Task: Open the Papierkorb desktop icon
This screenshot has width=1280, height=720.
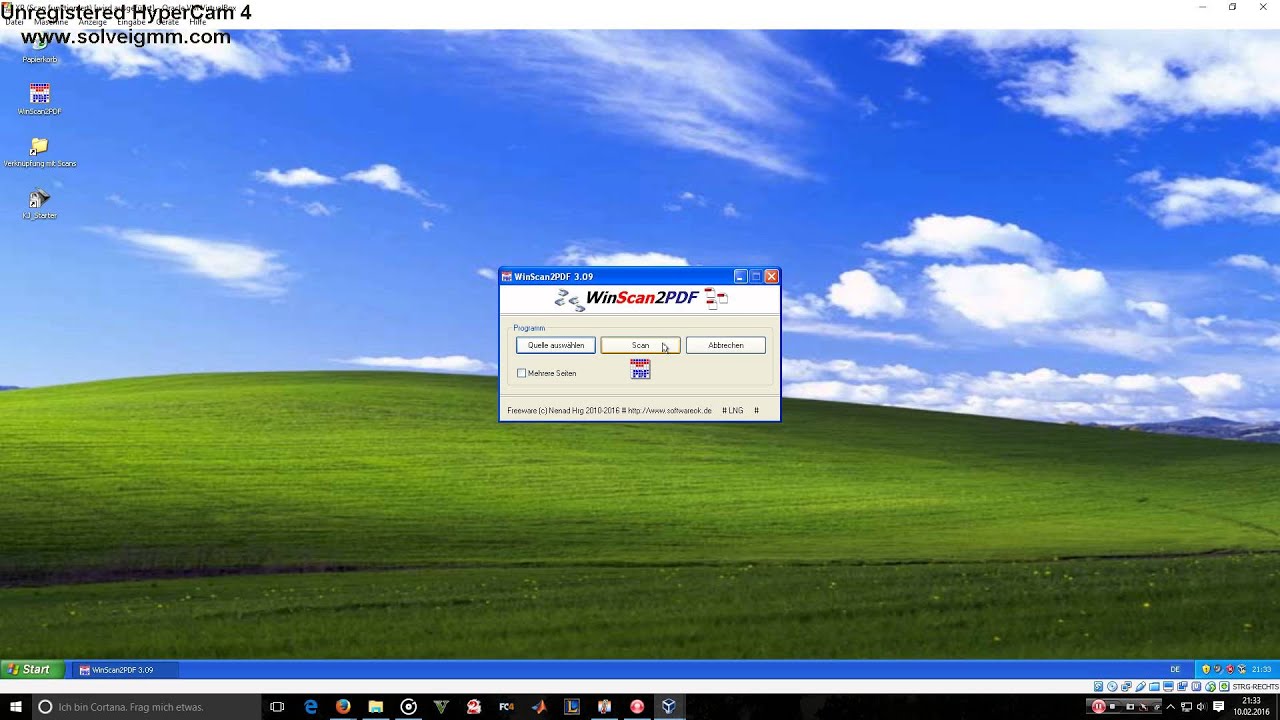Action: 40,48
